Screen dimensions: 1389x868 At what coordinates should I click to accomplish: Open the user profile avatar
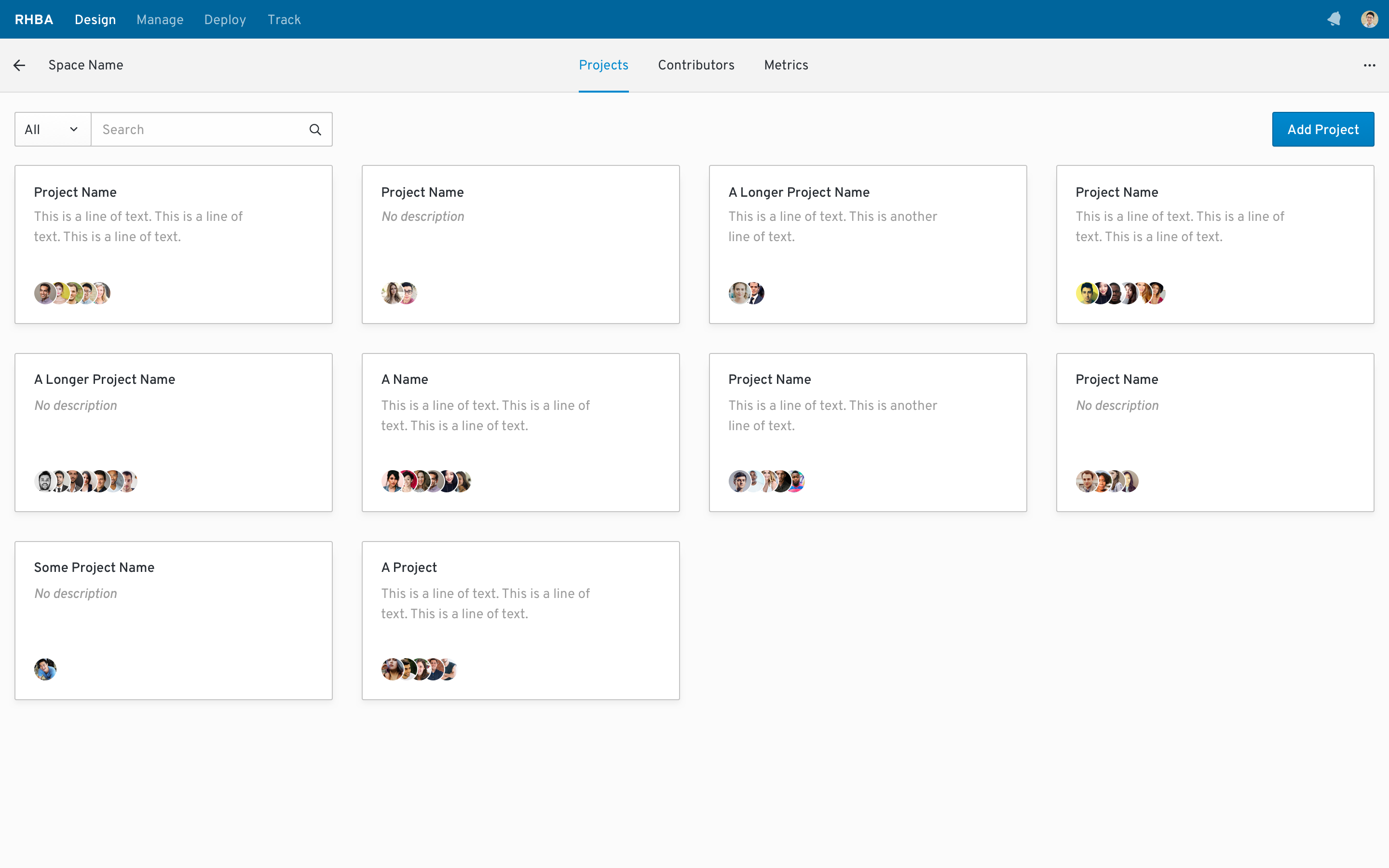click(x=1369, y=19)
